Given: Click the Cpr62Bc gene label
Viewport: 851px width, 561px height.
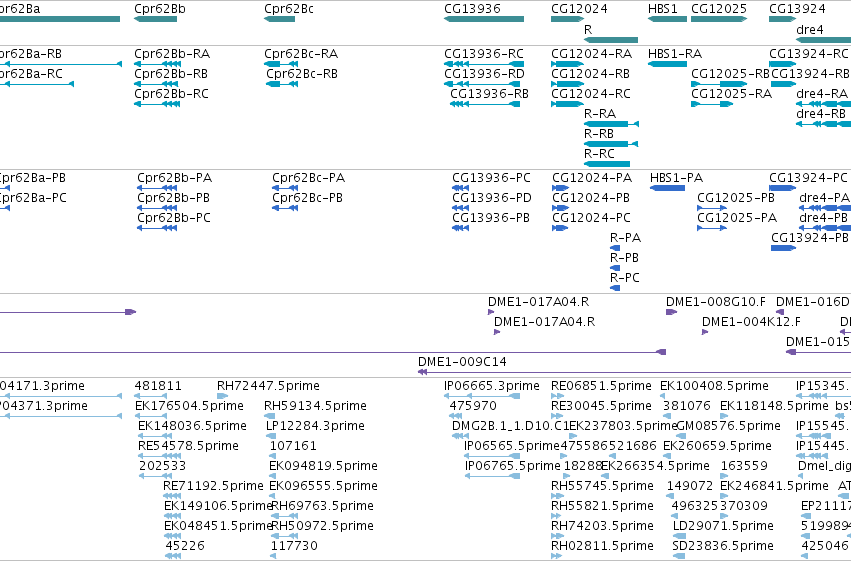Looking at the screenshot, I should click(289, 9).
